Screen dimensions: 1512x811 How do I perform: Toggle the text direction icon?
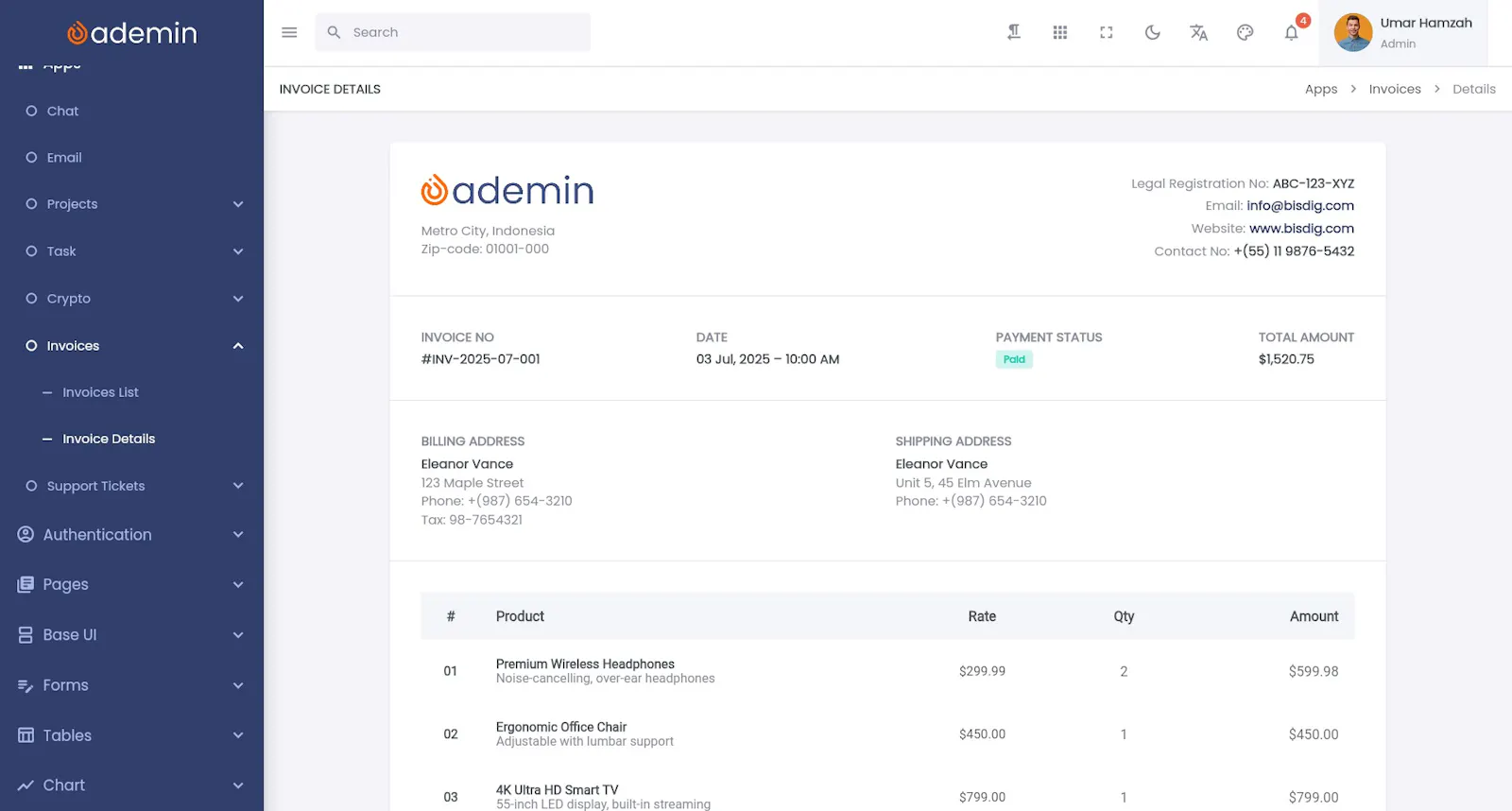(1014, 32)
